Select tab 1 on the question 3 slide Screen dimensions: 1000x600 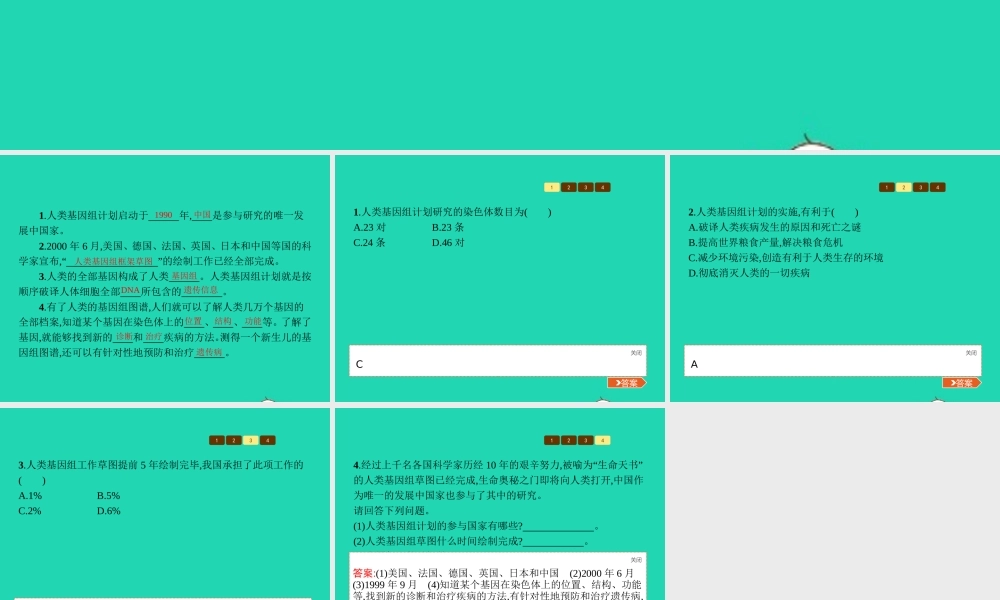point(216,440)
